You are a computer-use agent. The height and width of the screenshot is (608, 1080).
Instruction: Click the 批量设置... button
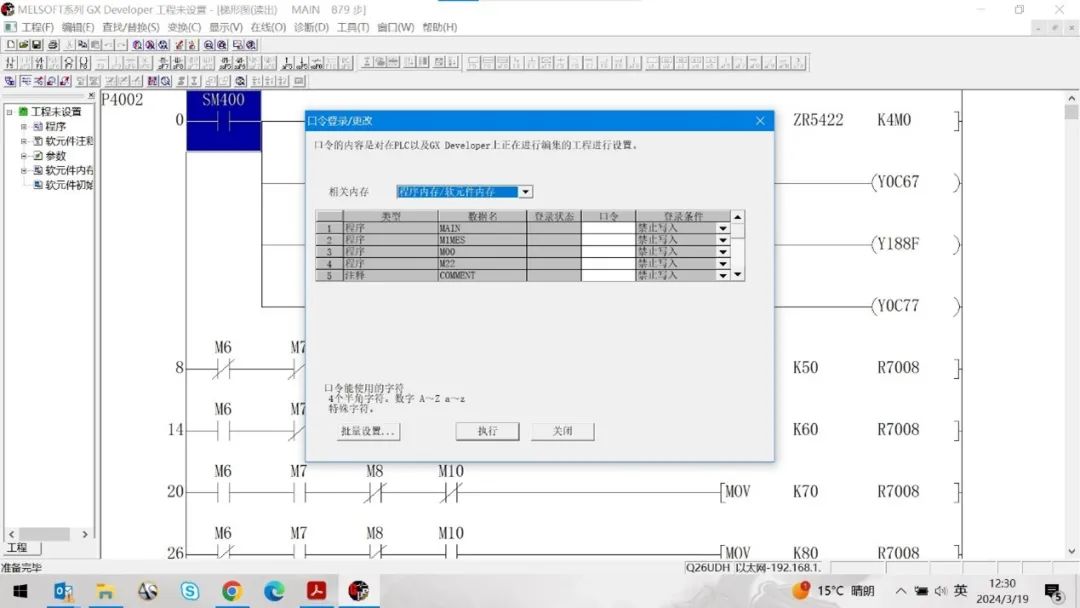pyautogui.click(x=369, y=431)
